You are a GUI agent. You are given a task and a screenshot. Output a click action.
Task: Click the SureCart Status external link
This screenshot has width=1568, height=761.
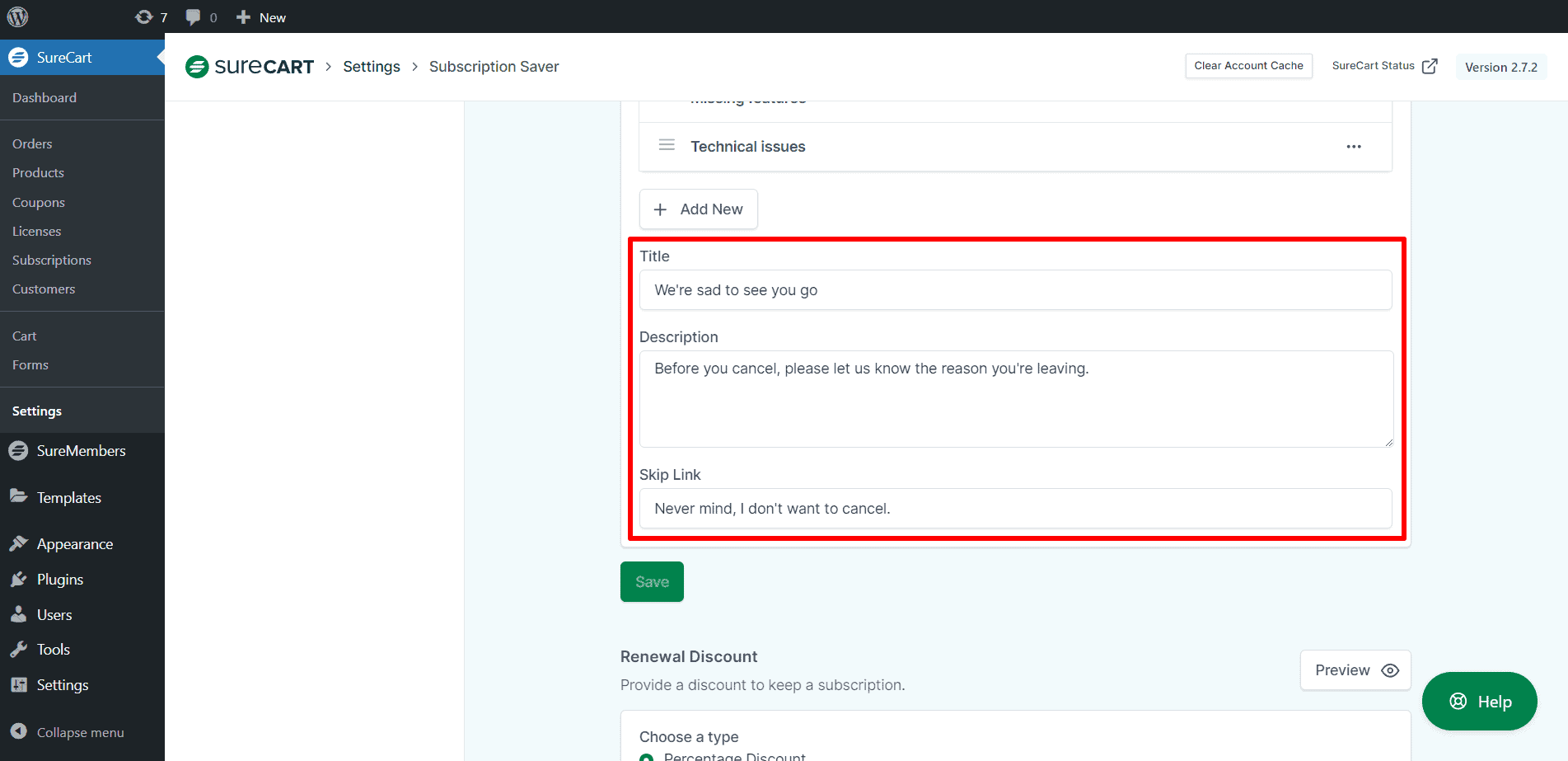[1384, 66]
